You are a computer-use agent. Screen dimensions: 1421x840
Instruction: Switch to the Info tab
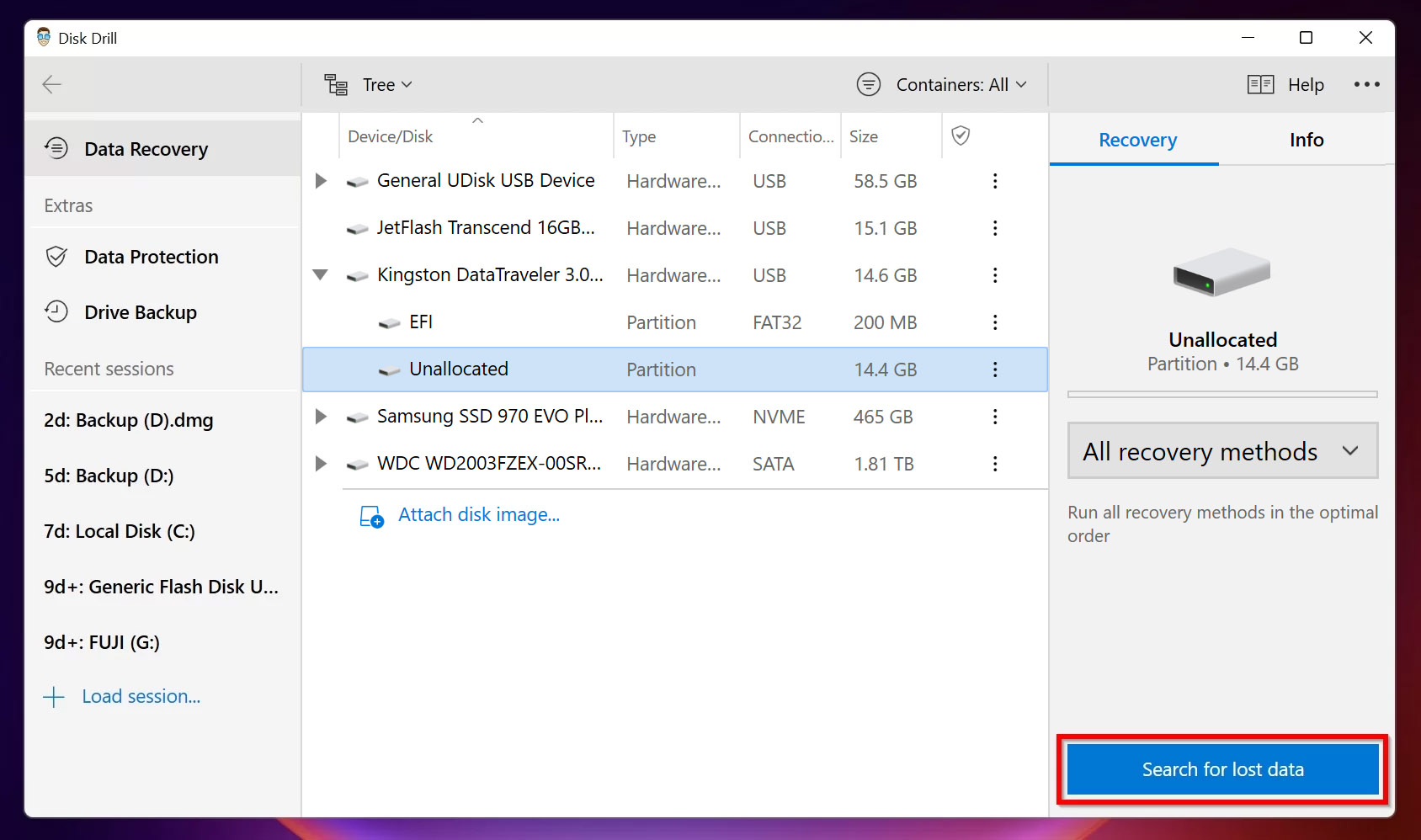coord(1306,140)
